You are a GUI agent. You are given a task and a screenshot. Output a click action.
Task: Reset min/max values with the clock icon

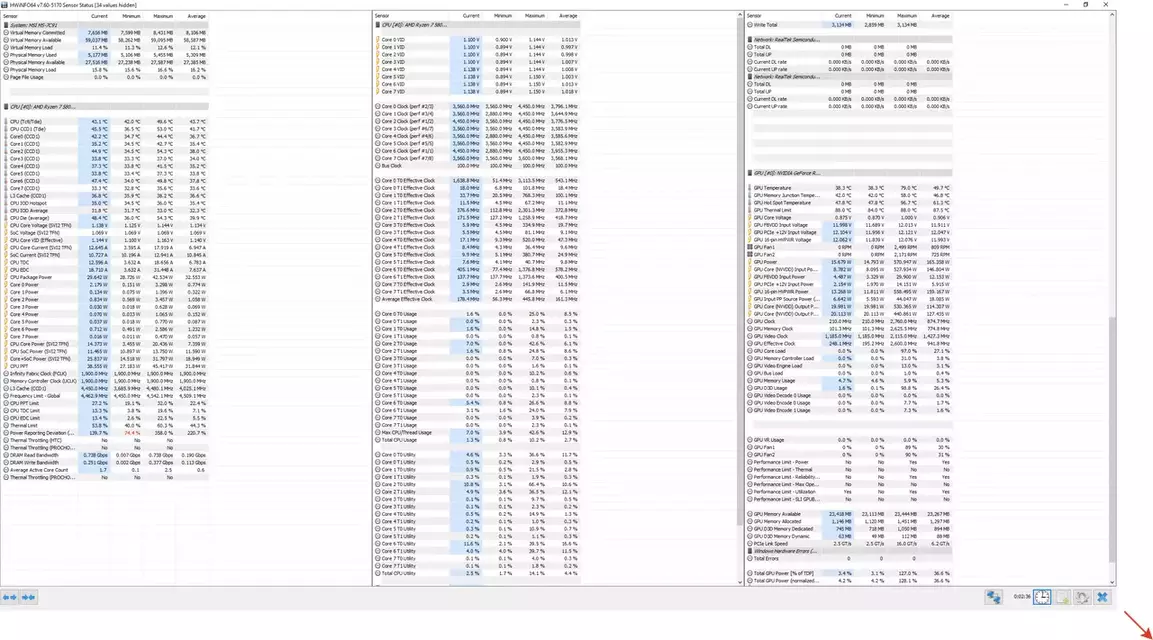pyautogui.click(x=1042, y=597)
